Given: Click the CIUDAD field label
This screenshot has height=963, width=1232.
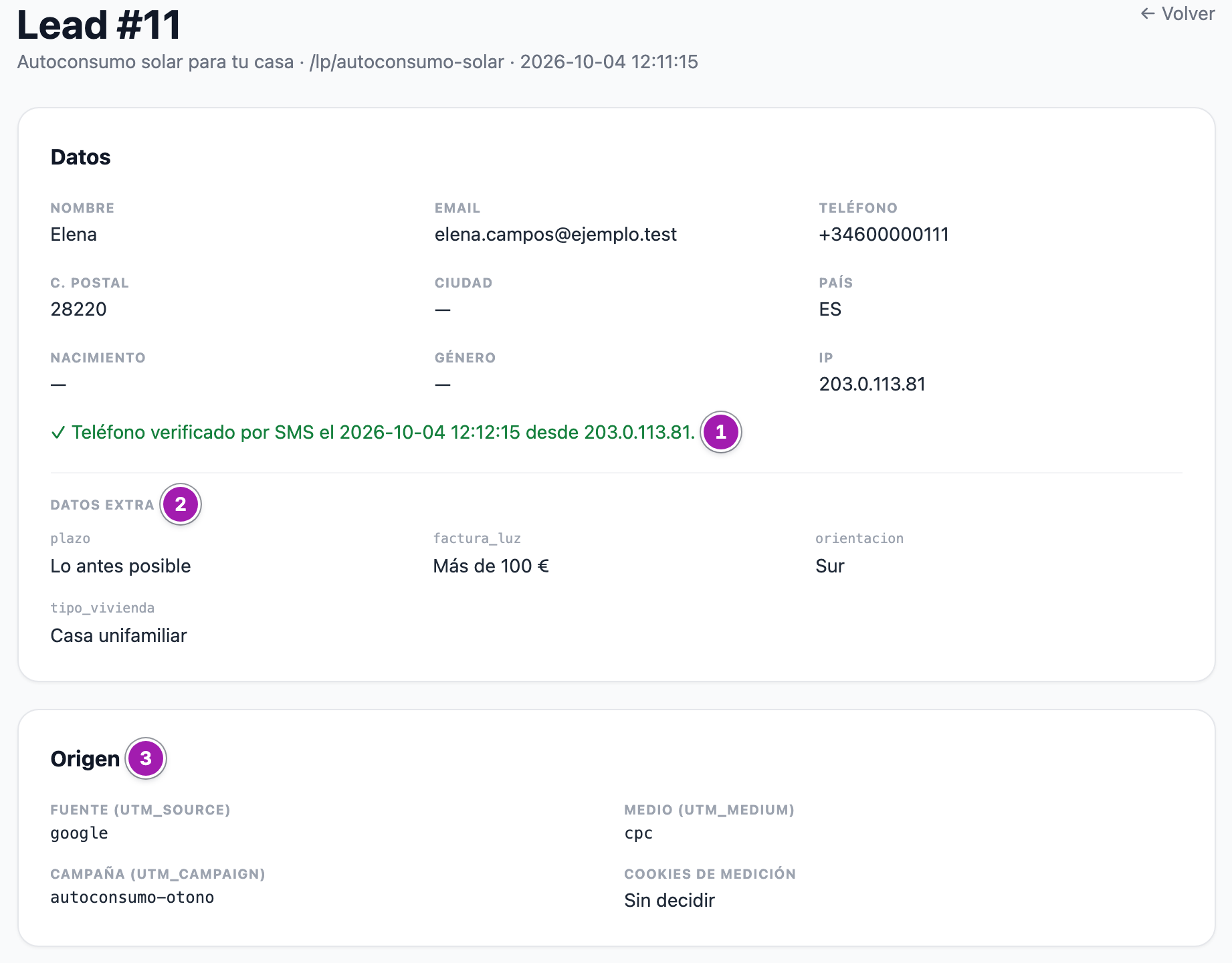Looking at the screenshot, I should click(x=464, y=283).
